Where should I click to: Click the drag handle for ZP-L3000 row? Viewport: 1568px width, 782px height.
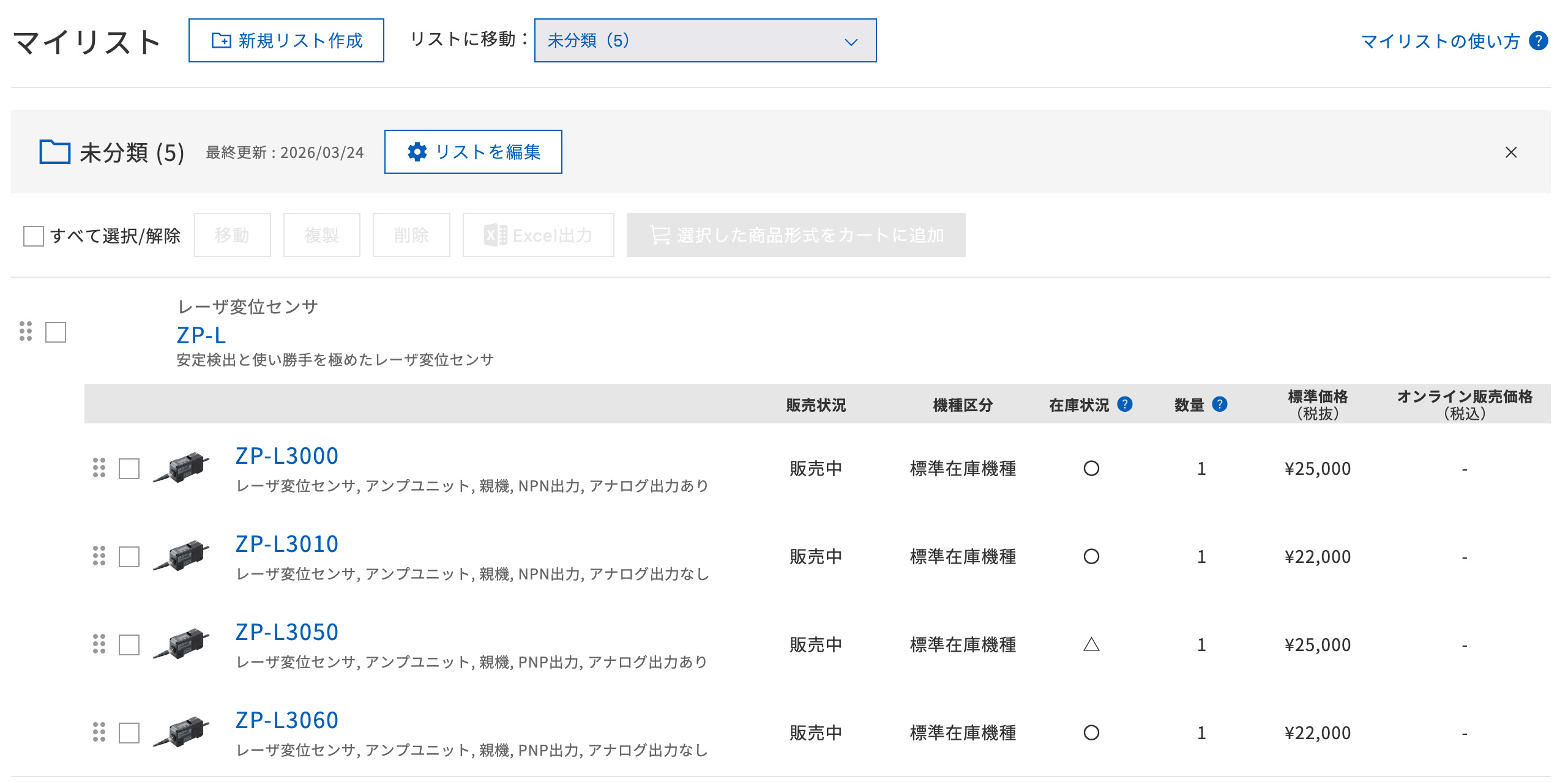click(99, 467)
